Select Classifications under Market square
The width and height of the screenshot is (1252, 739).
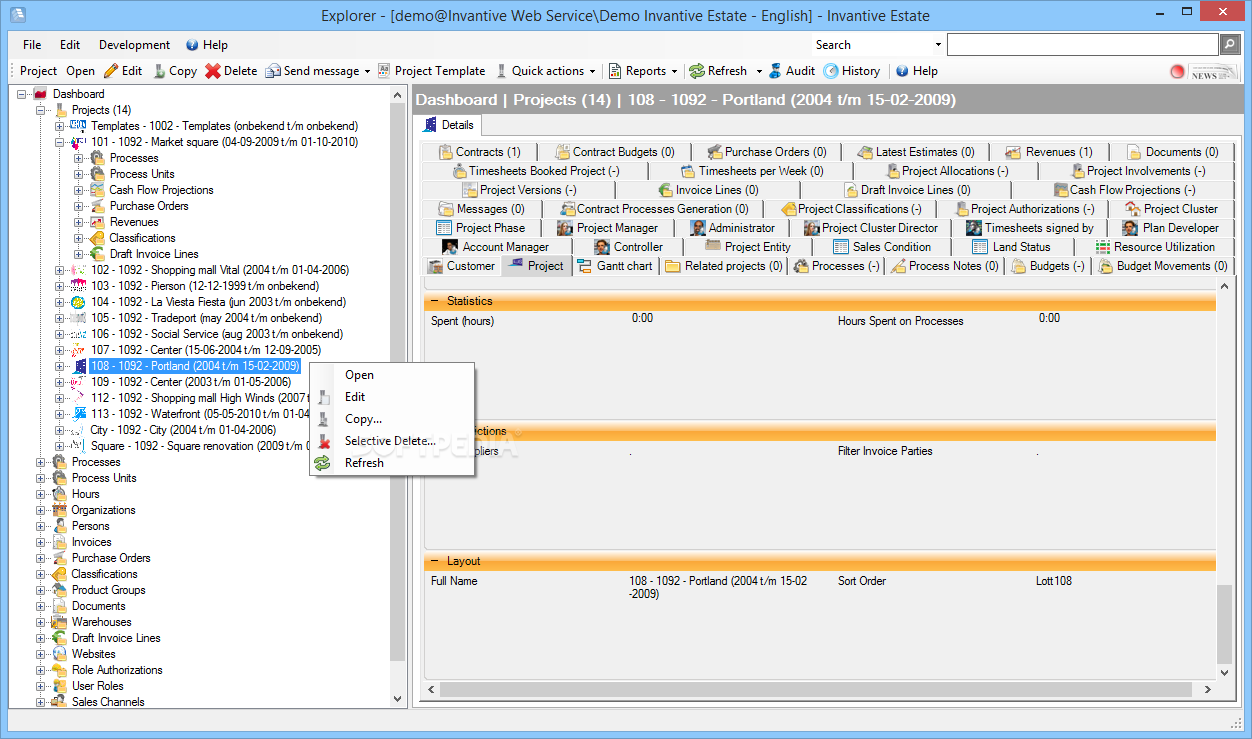143,238
